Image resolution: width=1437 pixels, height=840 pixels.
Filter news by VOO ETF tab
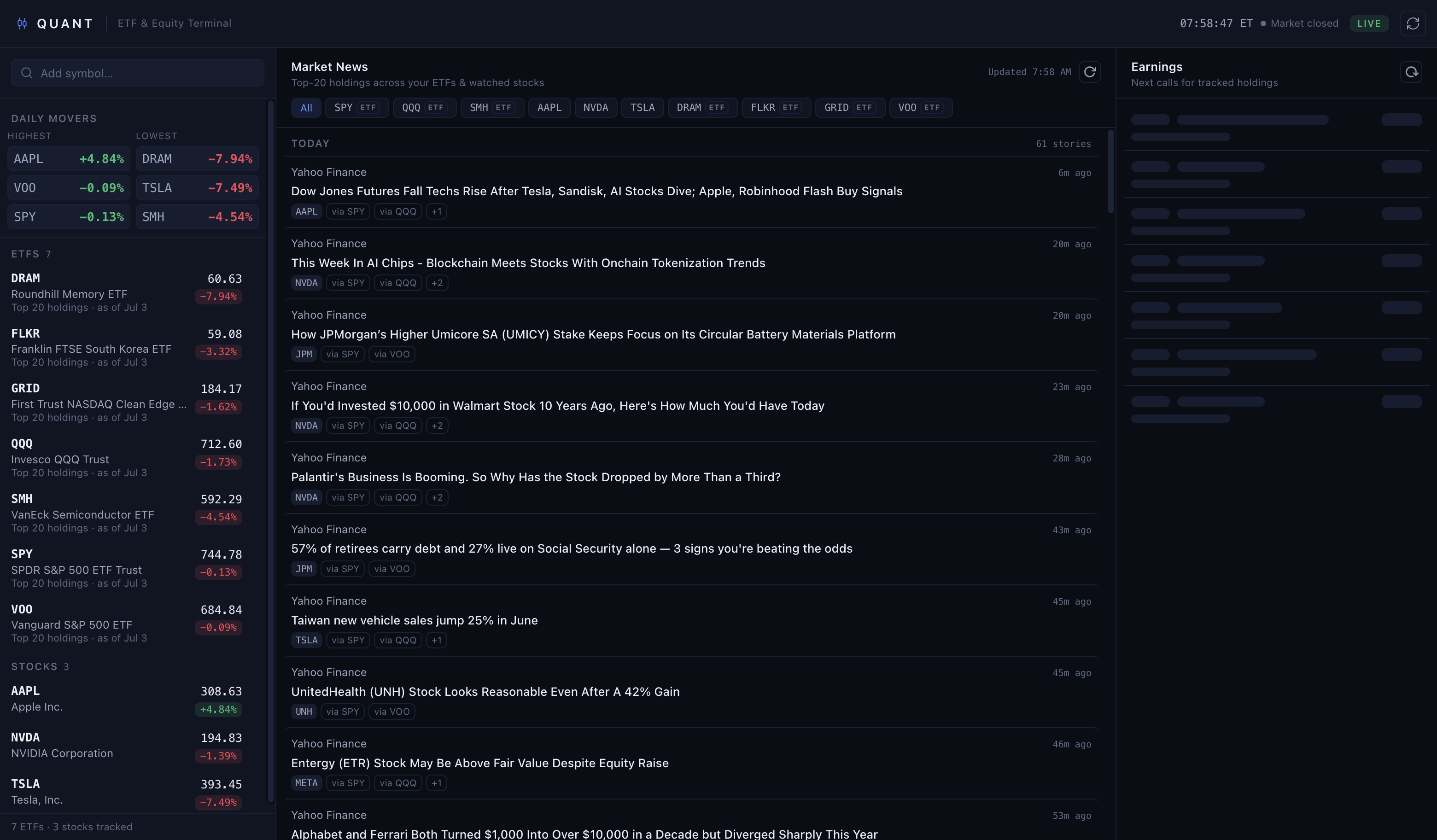920,108
